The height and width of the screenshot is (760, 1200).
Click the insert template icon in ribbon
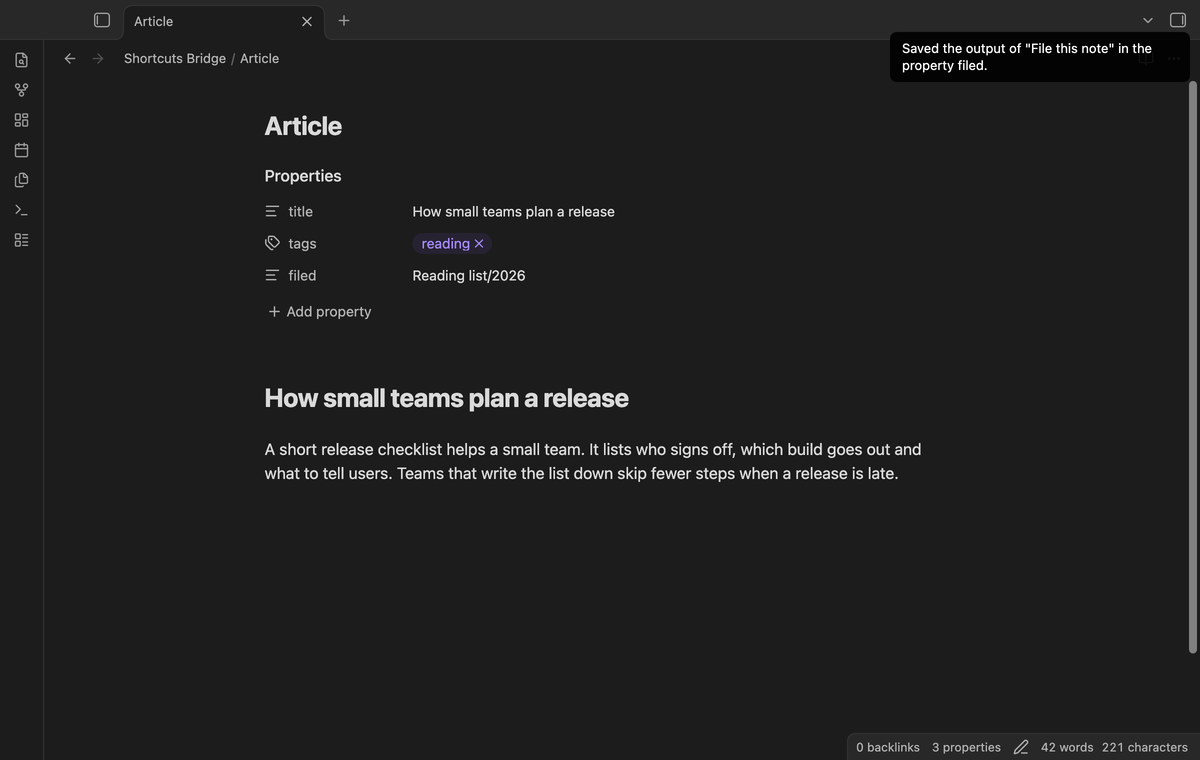(x=22, y=180)
